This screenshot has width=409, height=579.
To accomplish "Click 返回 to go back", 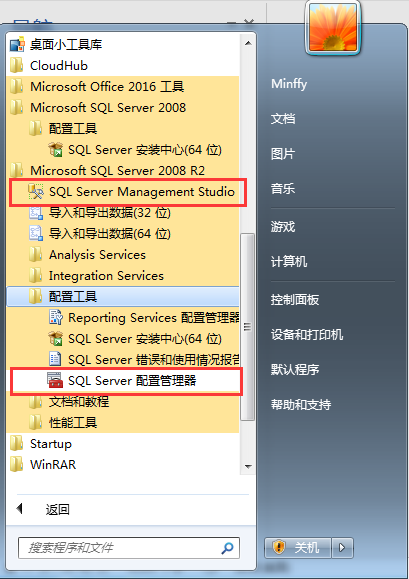I will tap(58, 509).
